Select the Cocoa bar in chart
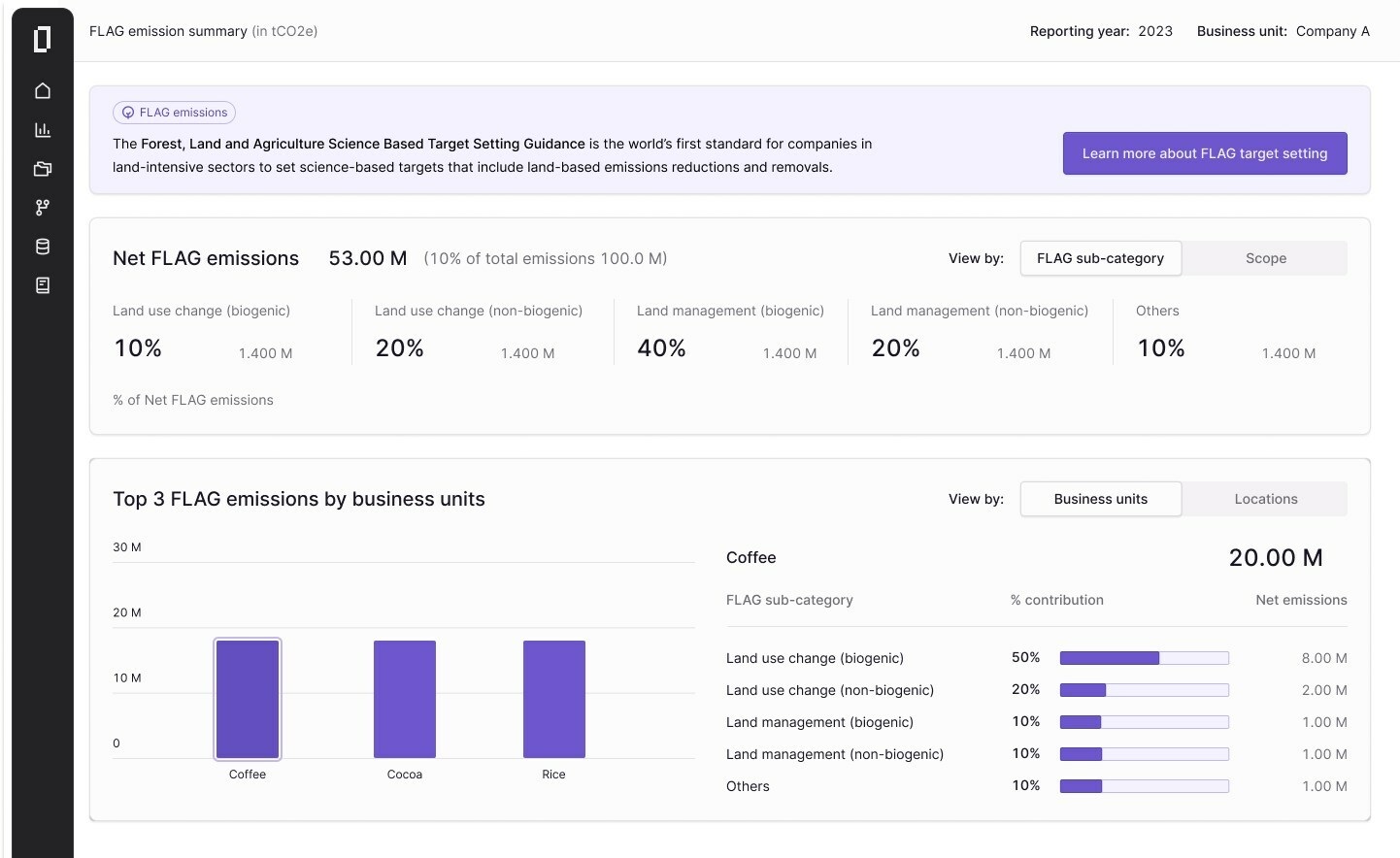Image resolution: width=1400 pixels, height=858 pixels. point(405,699)
